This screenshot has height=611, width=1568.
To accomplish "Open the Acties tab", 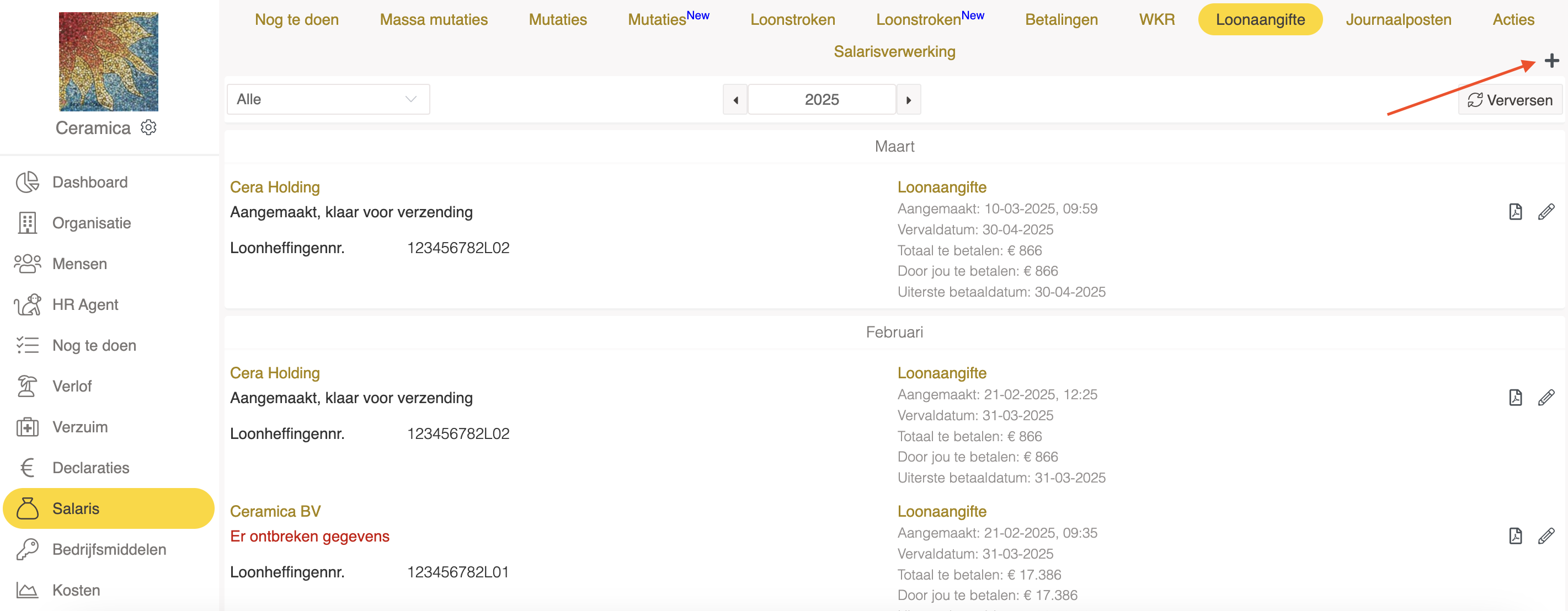I will (1513, 19).
